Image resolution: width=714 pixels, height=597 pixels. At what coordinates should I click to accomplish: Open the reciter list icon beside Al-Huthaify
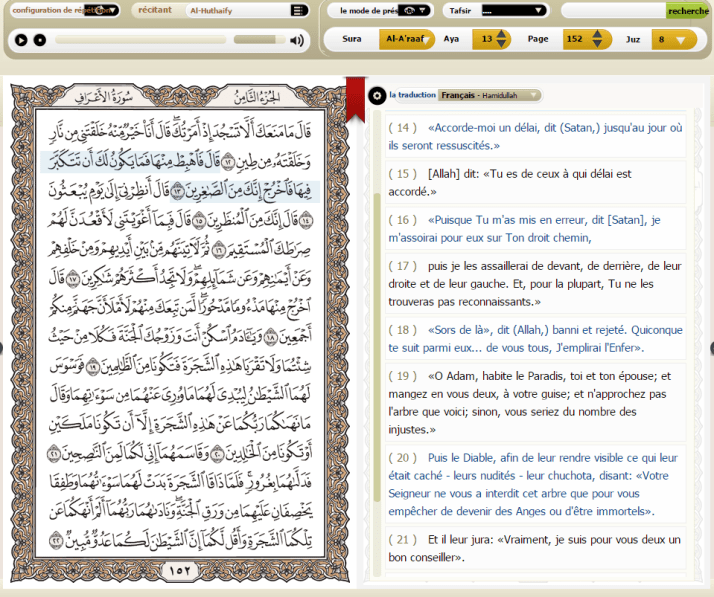click(x=298, y=11)
